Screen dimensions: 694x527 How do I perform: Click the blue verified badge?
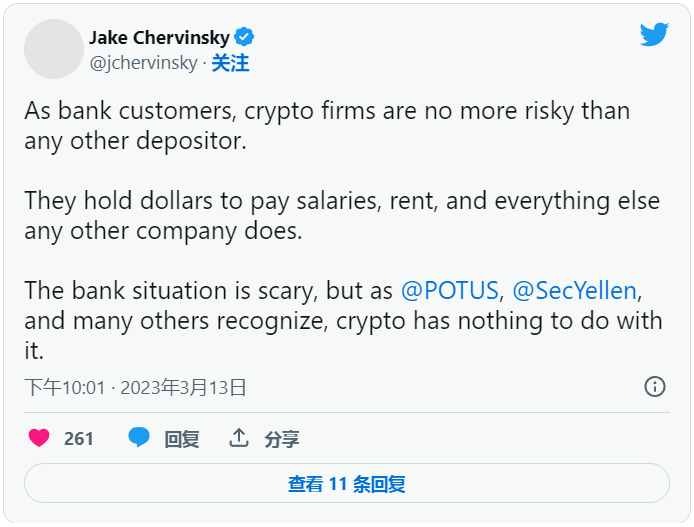pyautogui.click(x=245, y=37)
